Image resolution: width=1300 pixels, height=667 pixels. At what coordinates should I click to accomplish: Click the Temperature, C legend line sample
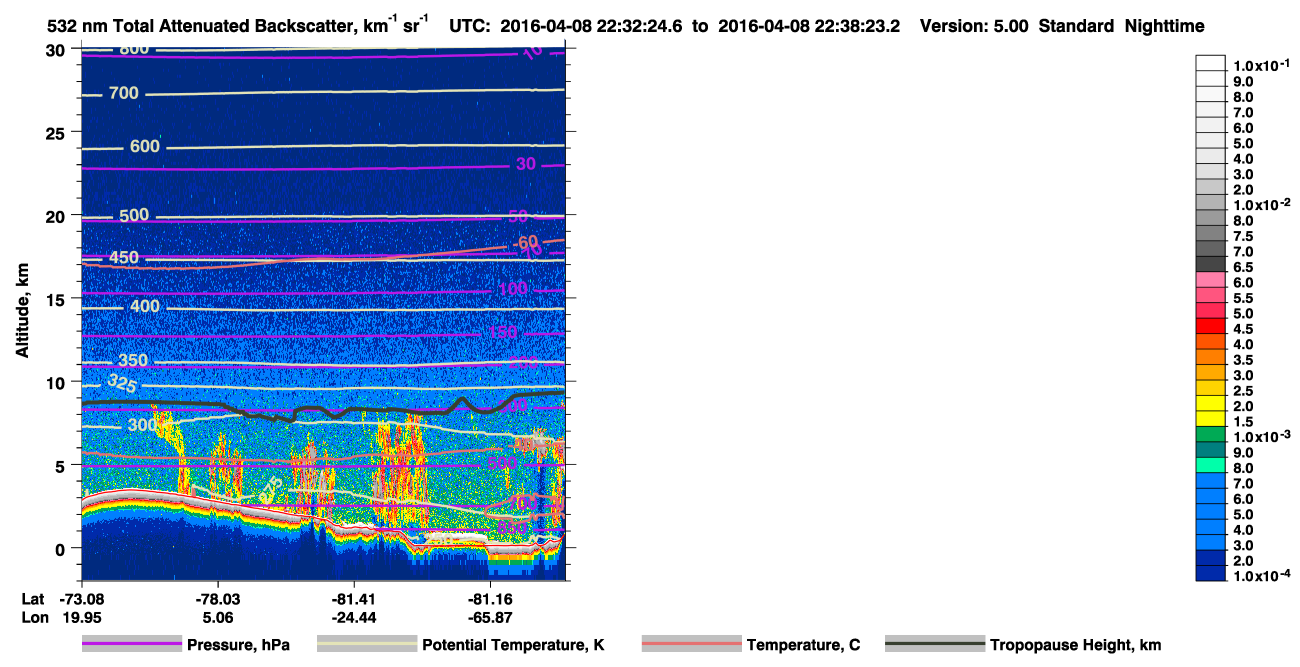691,645
